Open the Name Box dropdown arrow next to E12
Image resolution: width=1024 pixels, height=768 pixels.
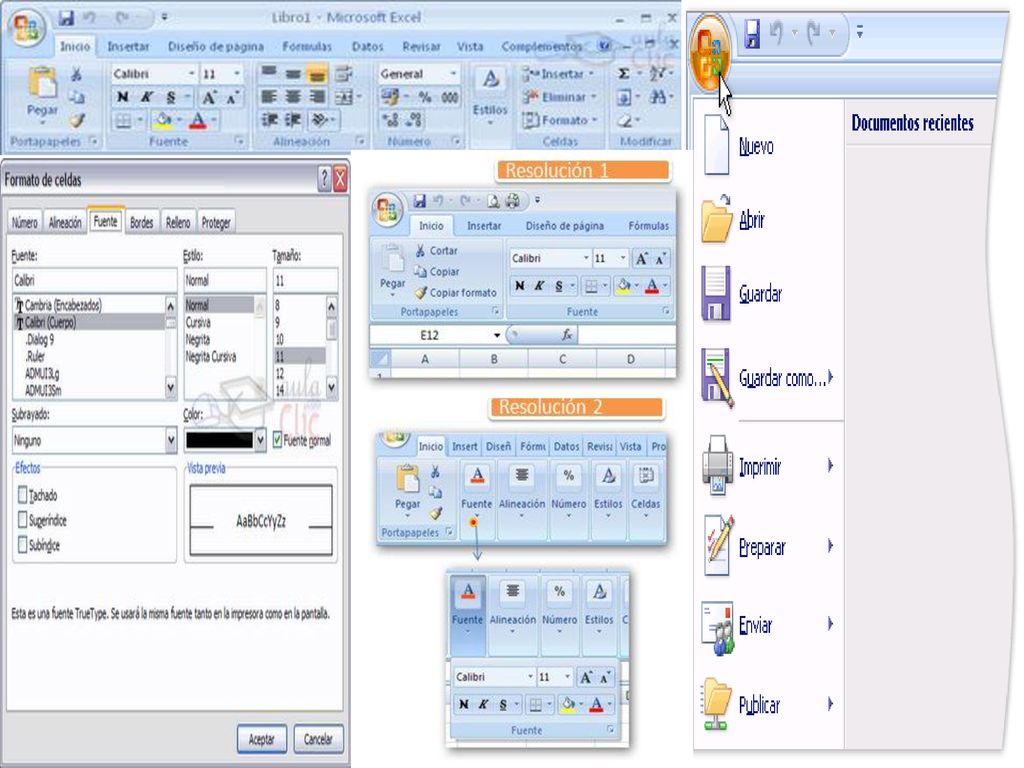coord(497,335)
